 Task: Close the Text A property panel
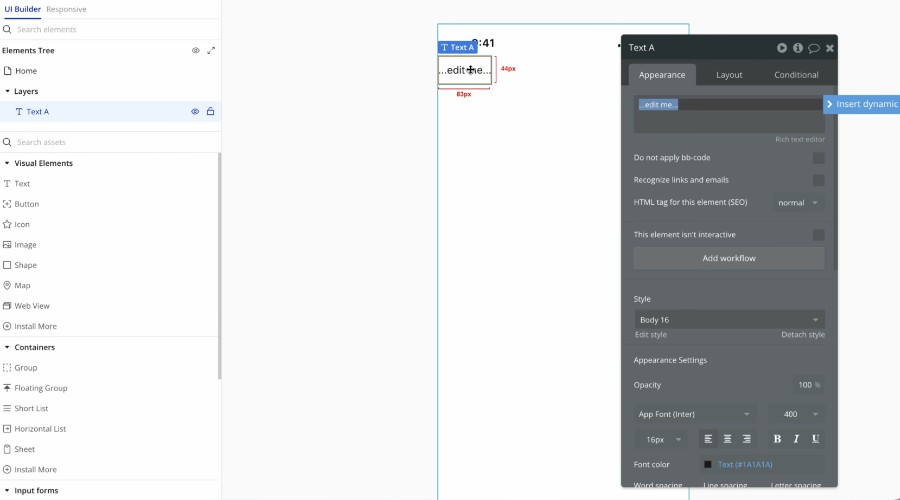829,48
